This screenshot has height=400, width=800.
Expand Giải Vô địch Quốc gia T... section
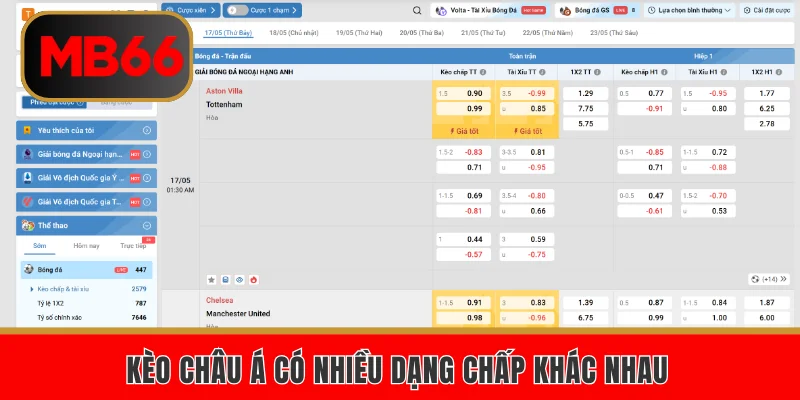click(x=147, y=202)
